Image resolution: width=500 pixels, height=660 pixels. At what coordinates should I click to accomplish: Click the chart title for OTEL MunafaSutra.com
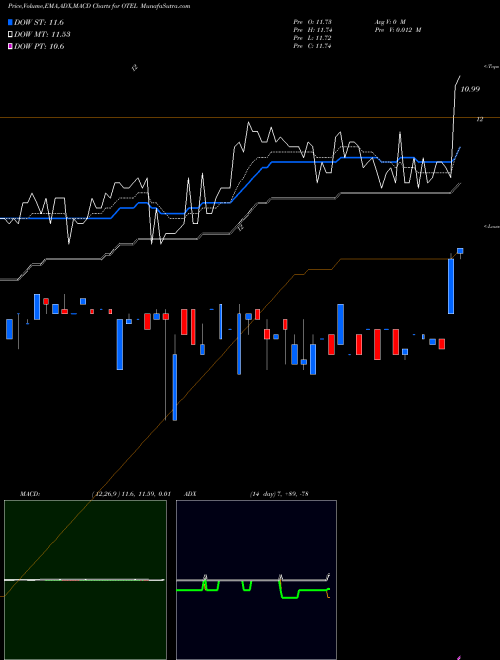coord(99,6)
